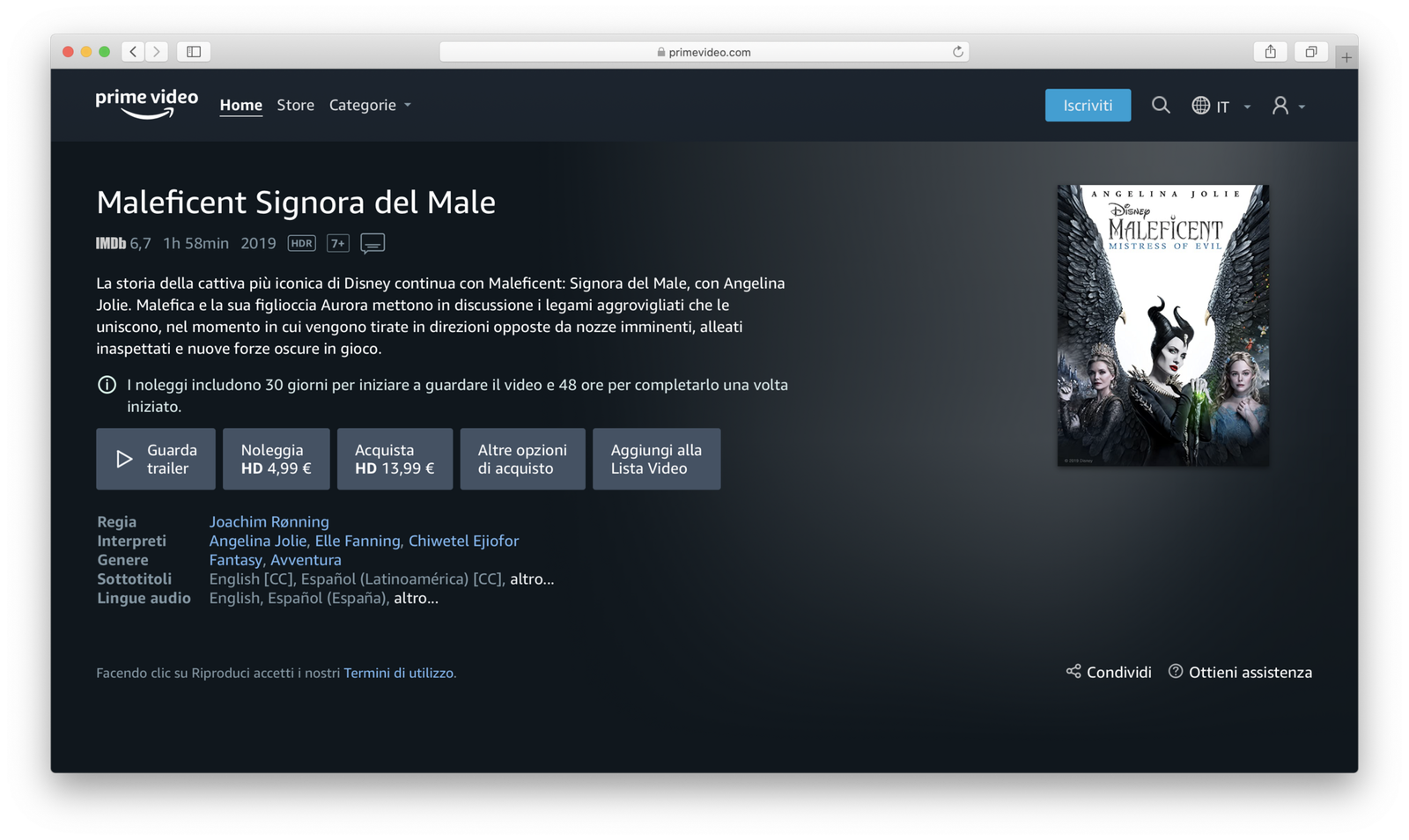Click the Maleficent movie poster
Image resolution: width=1409 pixels, height=840 pixels.
pos(1163,325)
